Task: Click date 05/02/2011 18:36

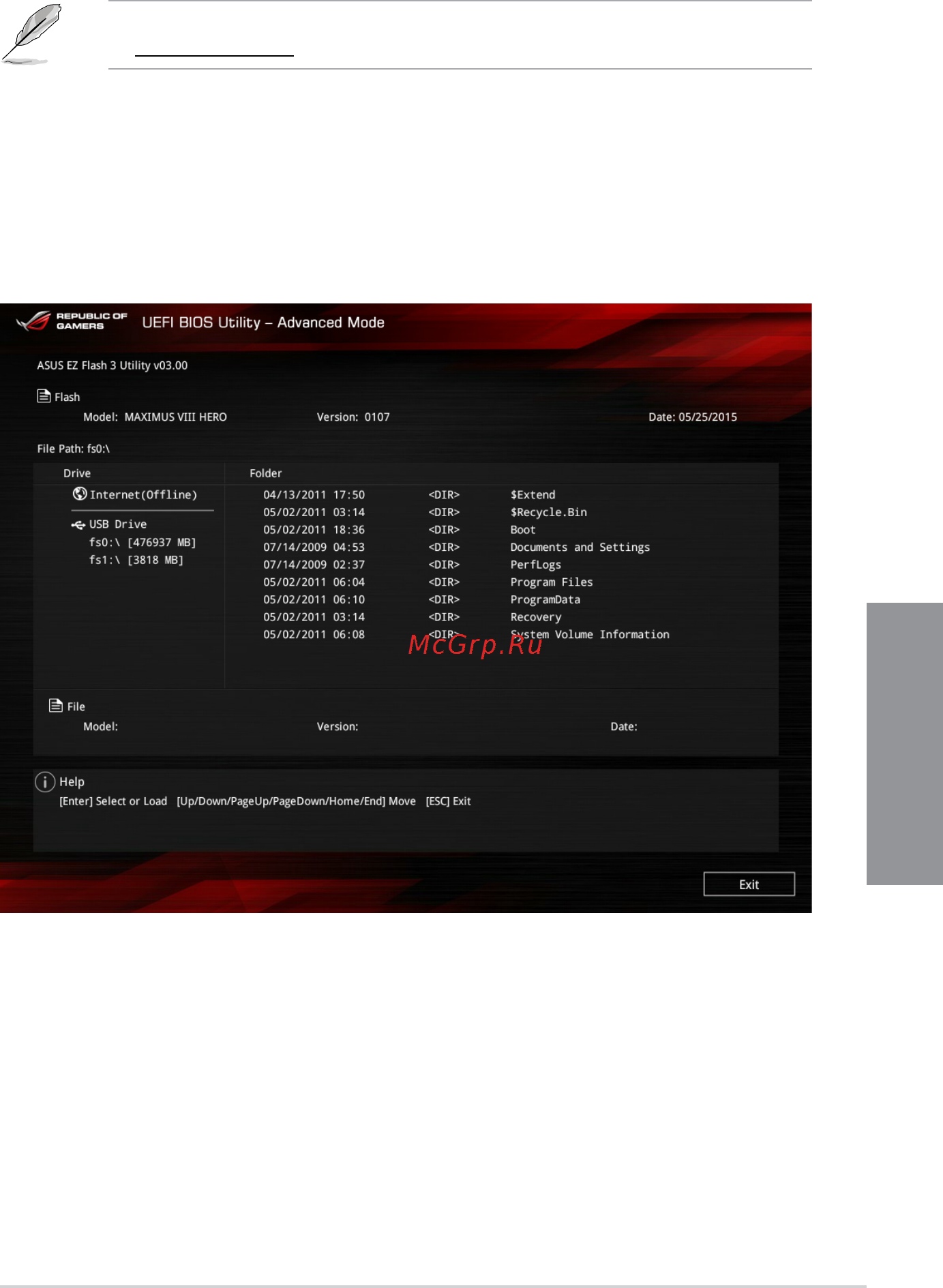Action: point(314,530)
